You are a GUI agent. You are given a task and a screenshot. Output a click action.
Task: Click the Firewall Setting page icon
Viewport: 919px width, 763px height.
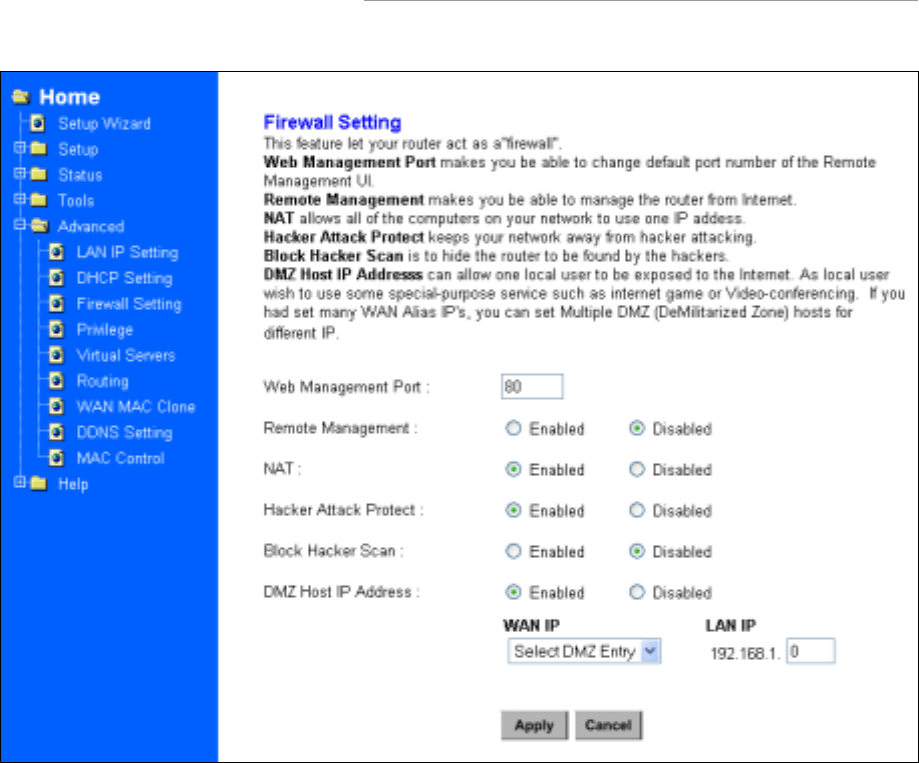pyautogui.click(x=56, y=304)
